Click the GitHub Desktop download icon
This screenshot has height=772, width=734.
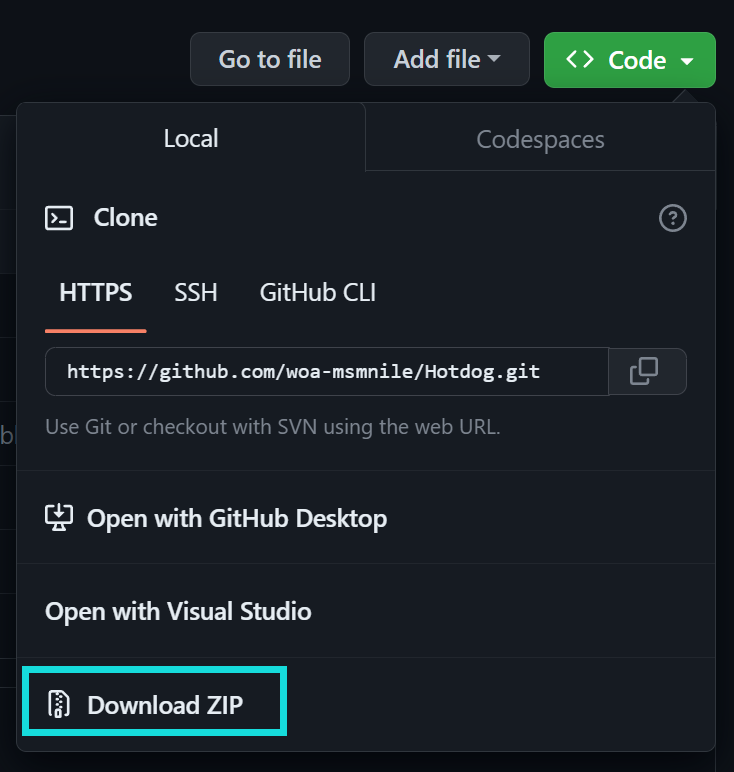[59, 517]
